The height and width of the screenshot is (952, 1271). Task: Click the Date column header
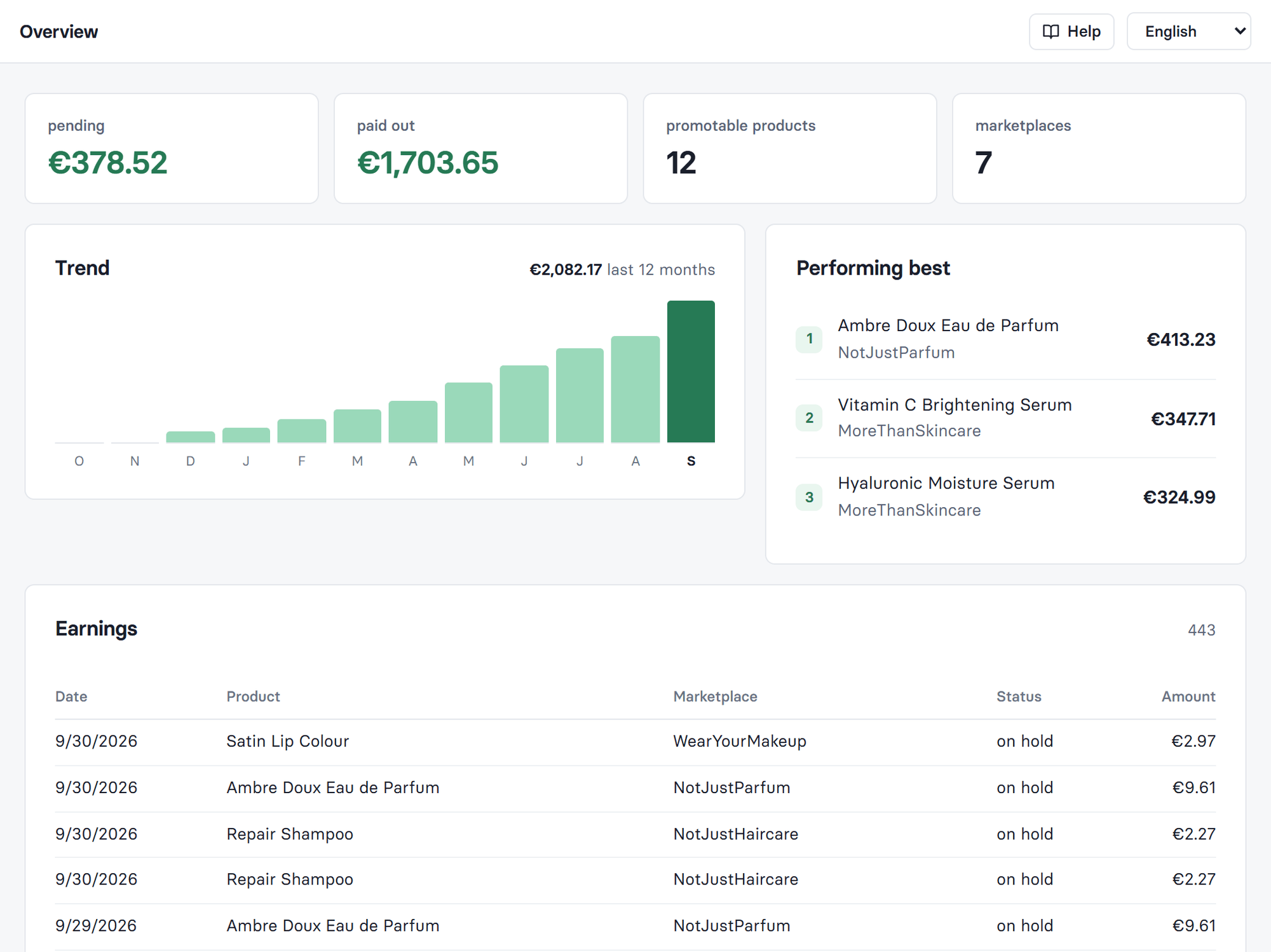click(71, 697)
